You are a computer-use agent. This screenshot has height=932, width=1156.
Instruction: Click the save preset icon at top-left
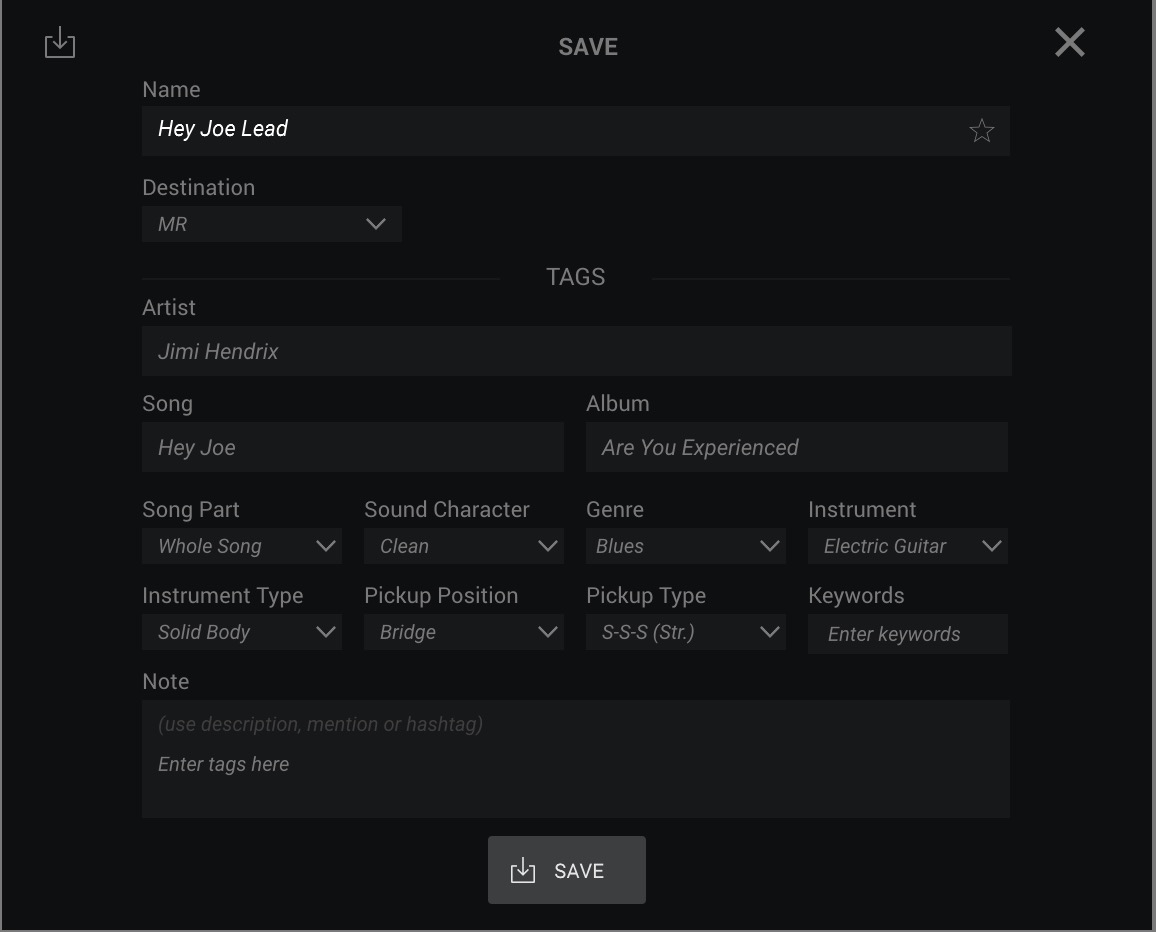(x=60, y=43)
